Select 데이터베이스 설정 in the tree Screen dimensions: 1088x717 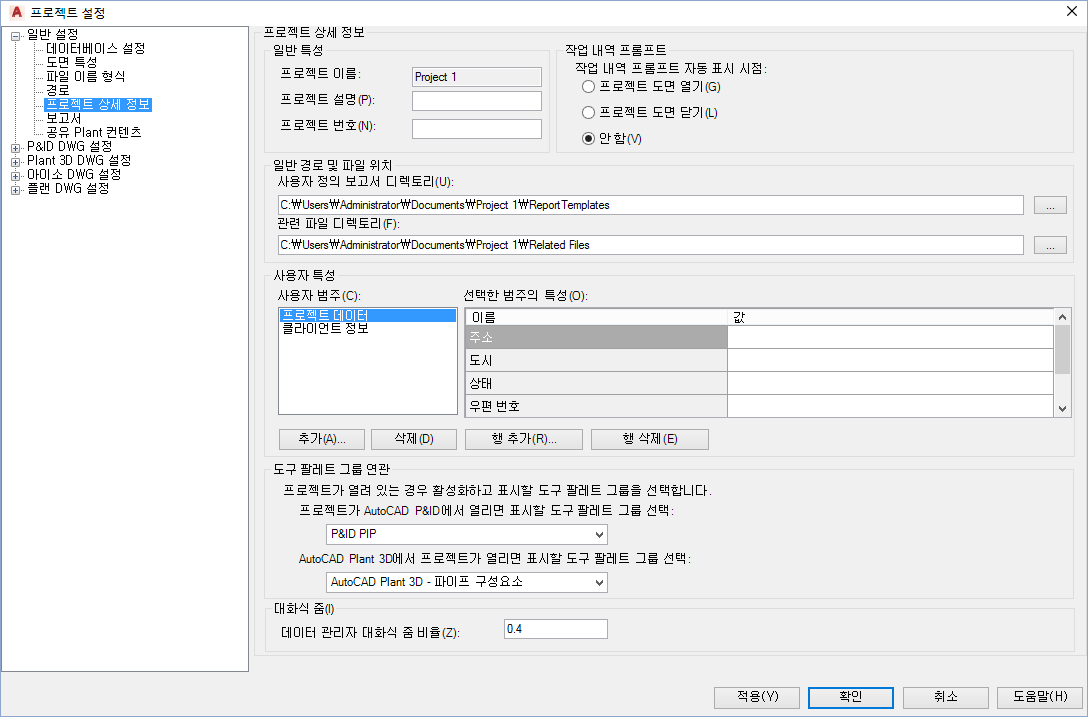click(96, 49)
